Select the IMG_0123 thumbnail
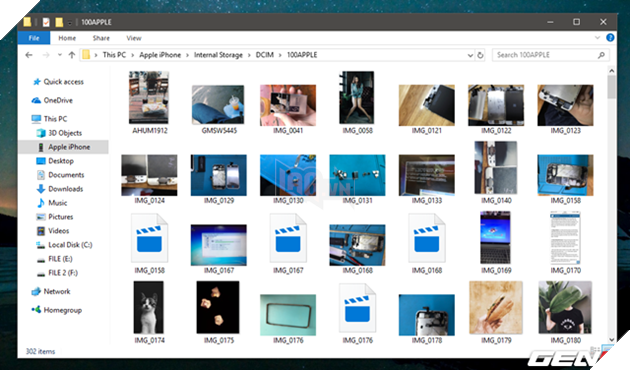 click(565, 105)
